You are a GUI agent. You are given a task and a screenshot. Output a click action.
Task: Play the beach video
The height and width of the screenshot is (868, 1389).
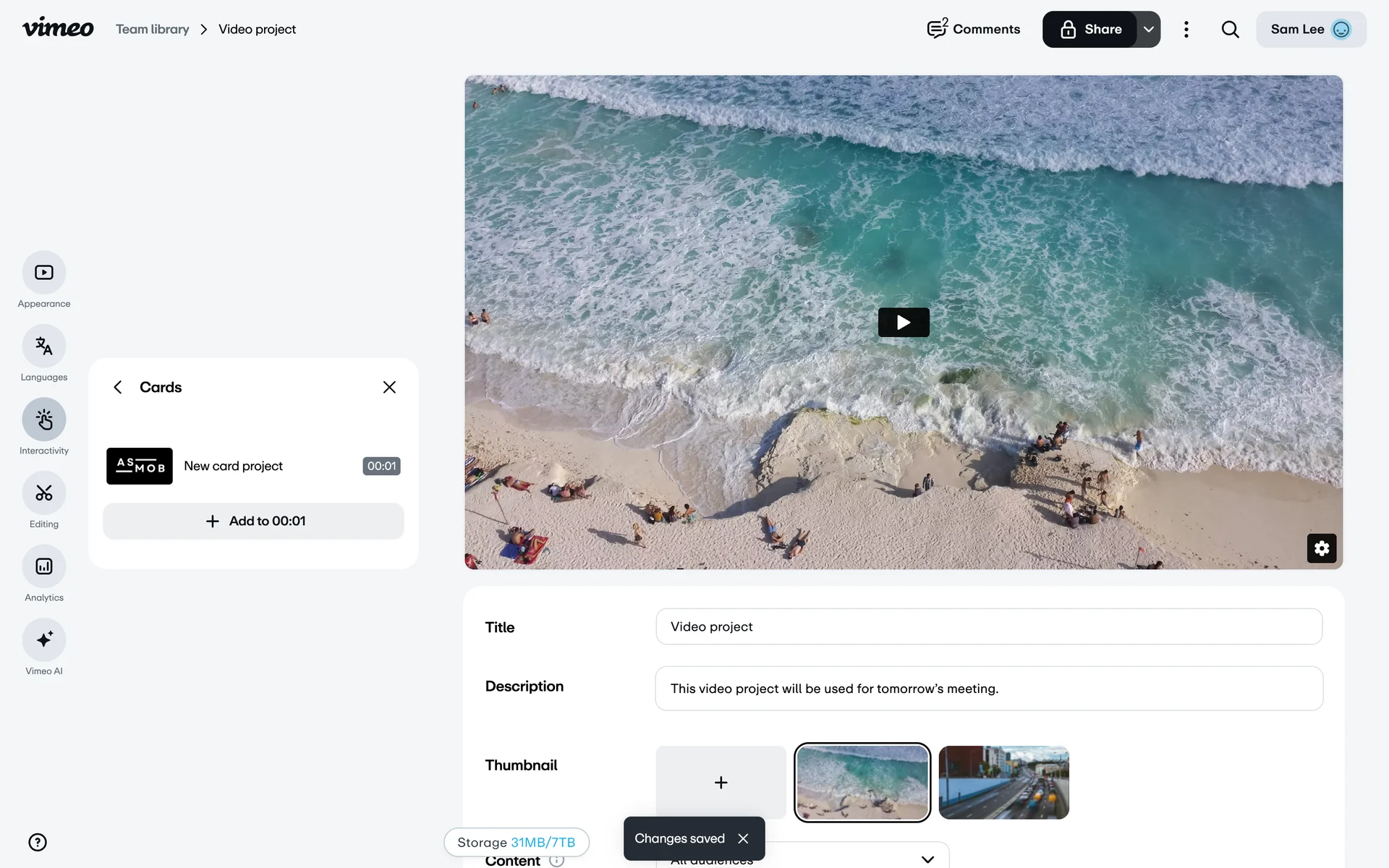click(903, 323)
